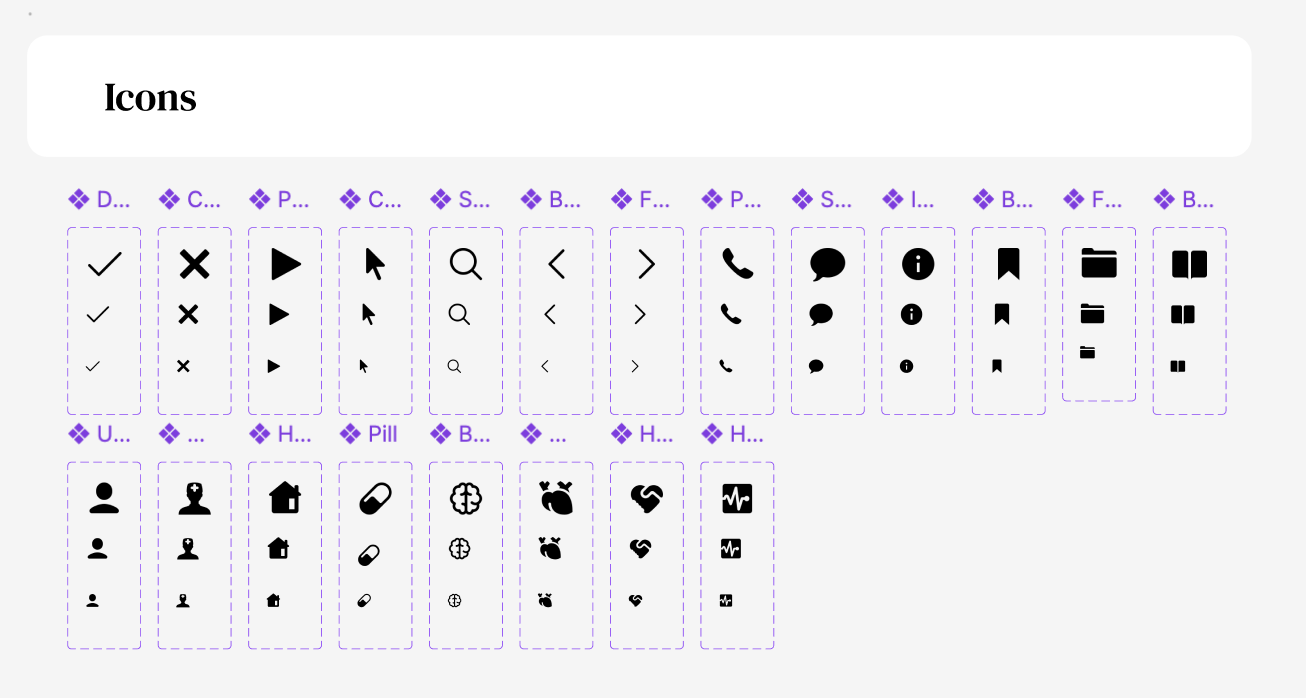Image resolution: width=1306 pixels, height=698 pixels.
Task: Select the smallest X close icon
Action: 183,366
